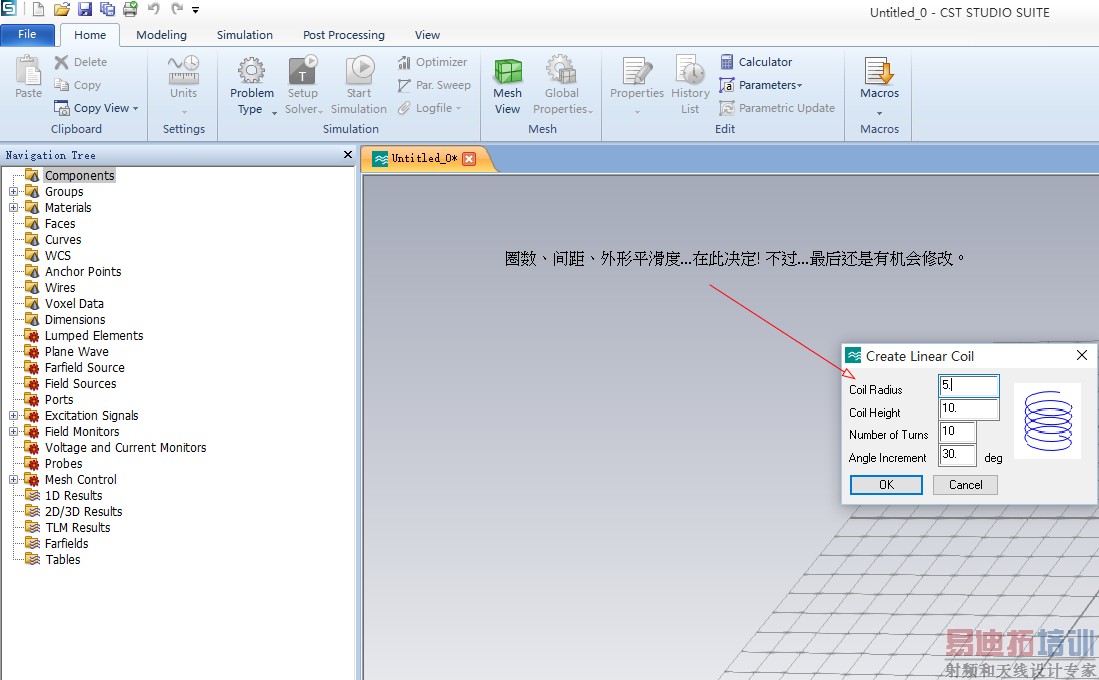1099x680 pixels.
Task: Select Anchor Points tree item
Action: coord(83,271)
